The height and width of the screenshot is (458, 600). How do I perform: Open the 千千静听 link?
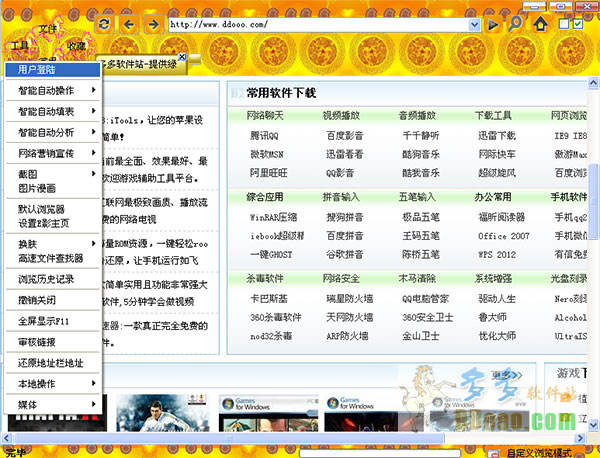(421, 135)
